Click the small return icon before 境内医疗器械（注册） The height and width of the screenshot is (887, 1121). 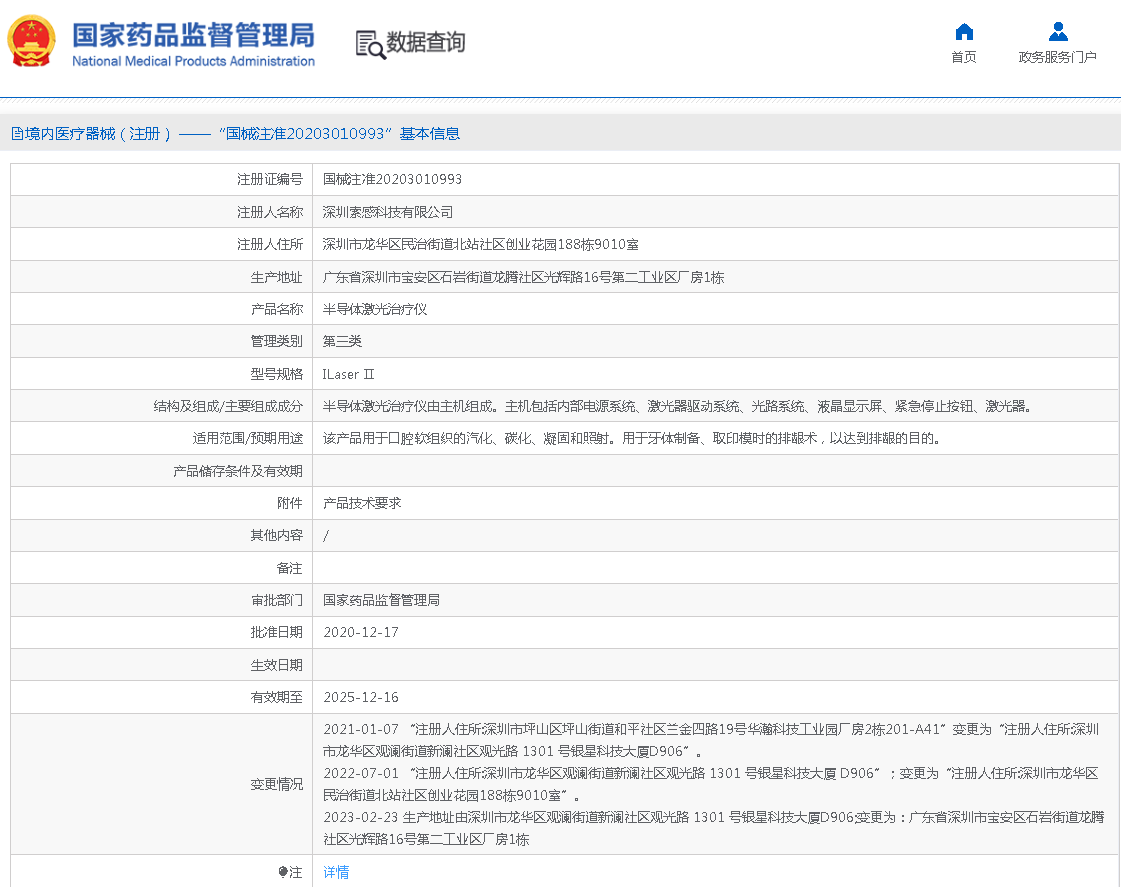18,133
